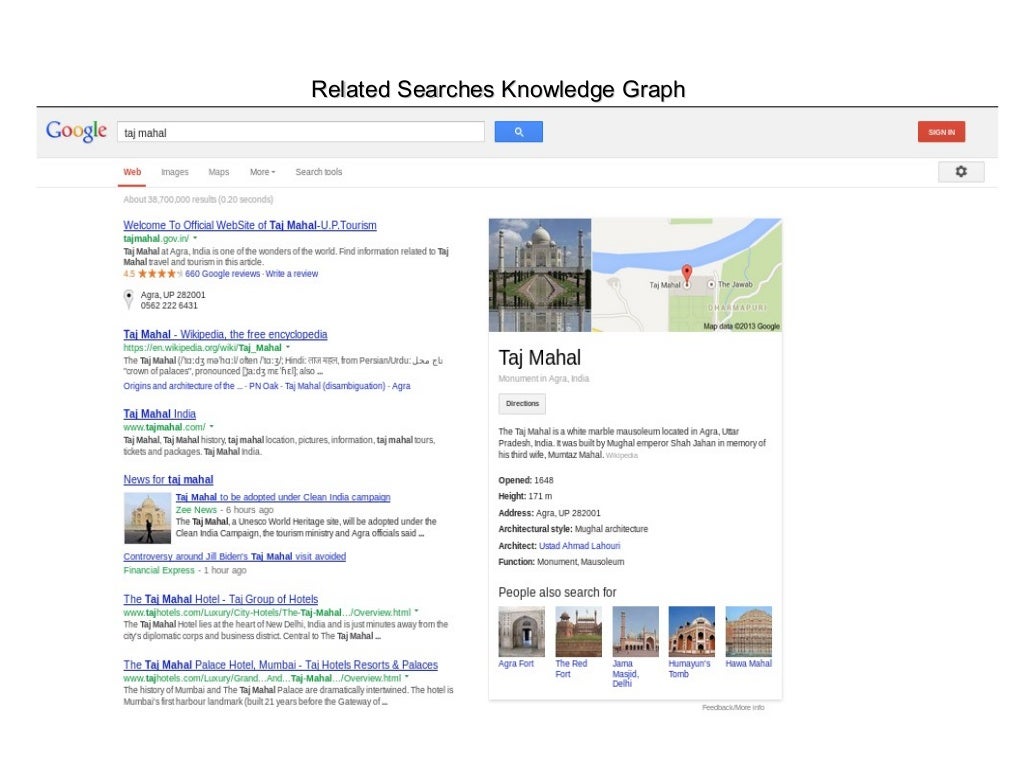Click the 0562 222 6431 phone number
Image resolution: width=1024 pixels, height=768 pixels.
click(169, 306)
